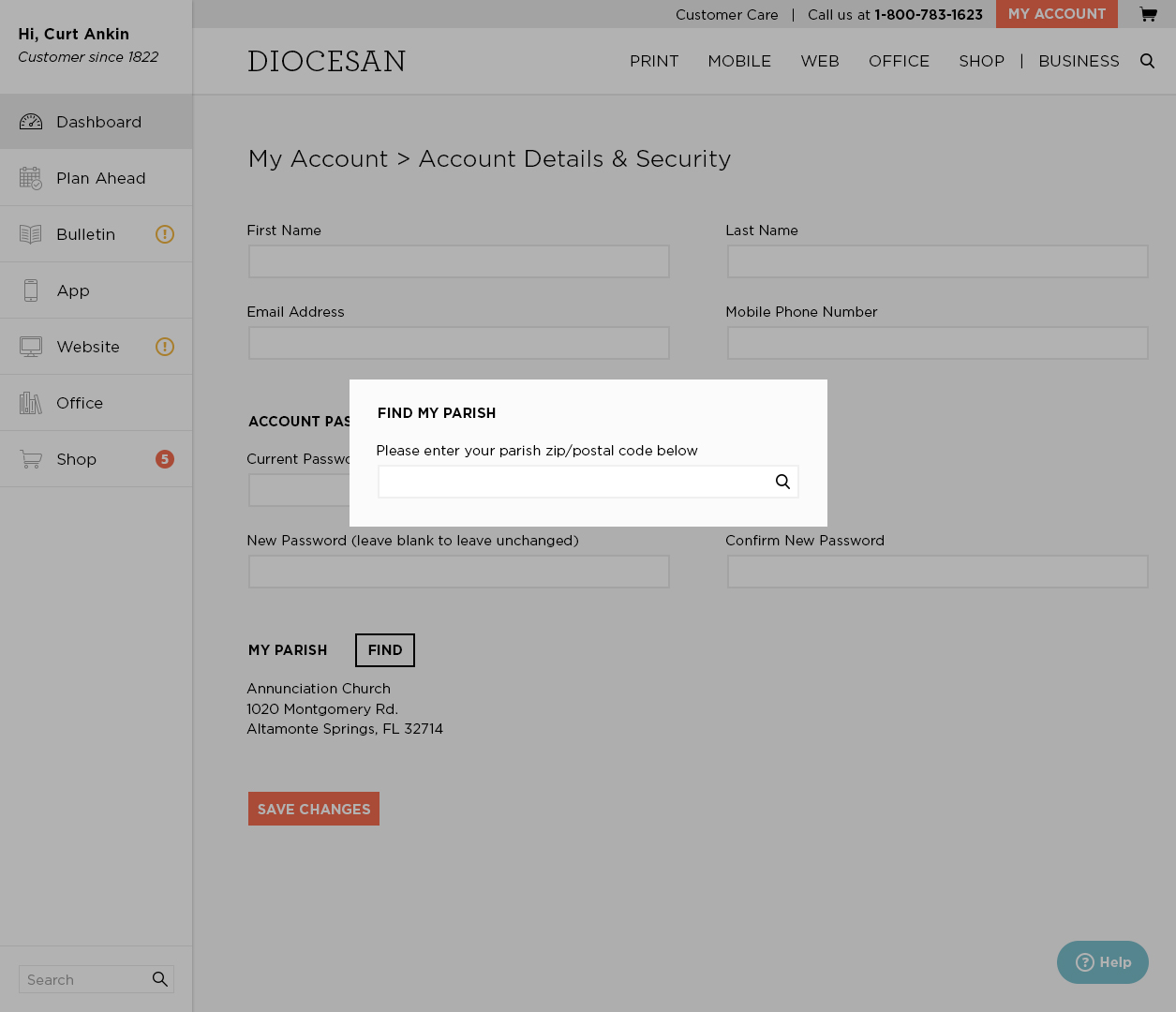The width and height of the screenshot is (1176, 1012).
Task: Click the Customer Care link
Action: click(x=726, y=15)
